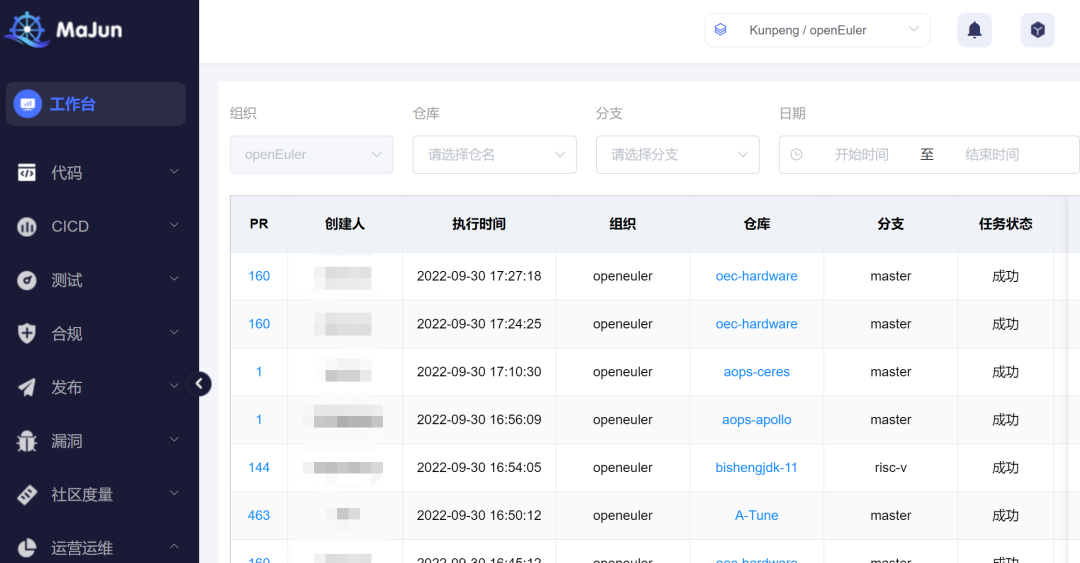Open PR 1 for aops-ceres row

[259, 371]
